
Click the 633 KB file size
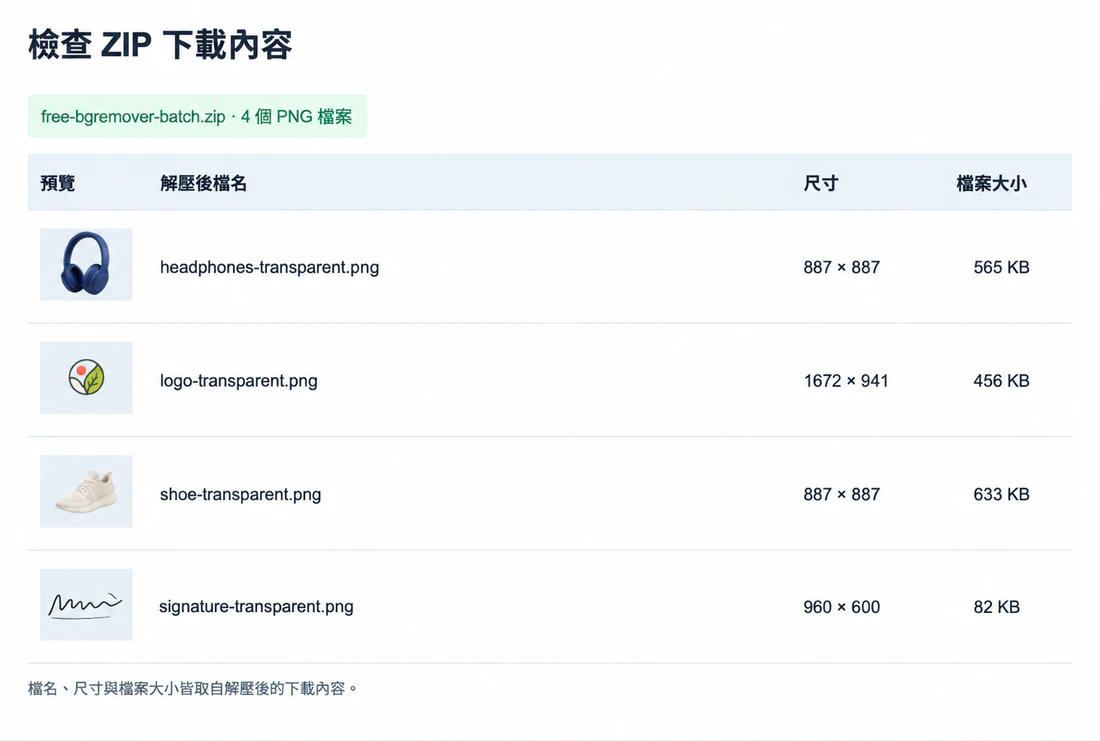pos(1001,495)
